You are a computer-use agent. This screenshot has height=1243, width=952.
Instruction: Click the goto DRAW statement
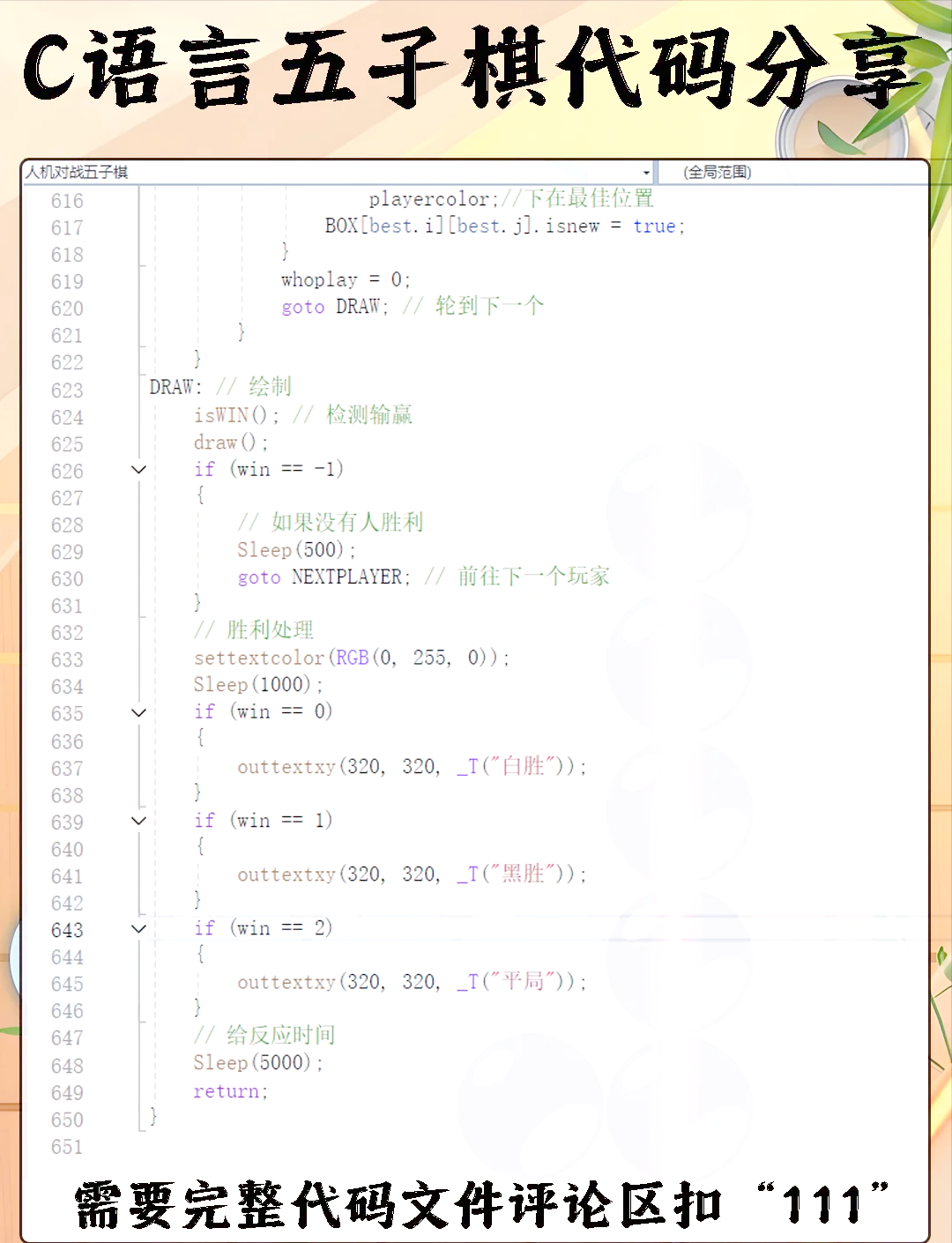tap(334, 307)
